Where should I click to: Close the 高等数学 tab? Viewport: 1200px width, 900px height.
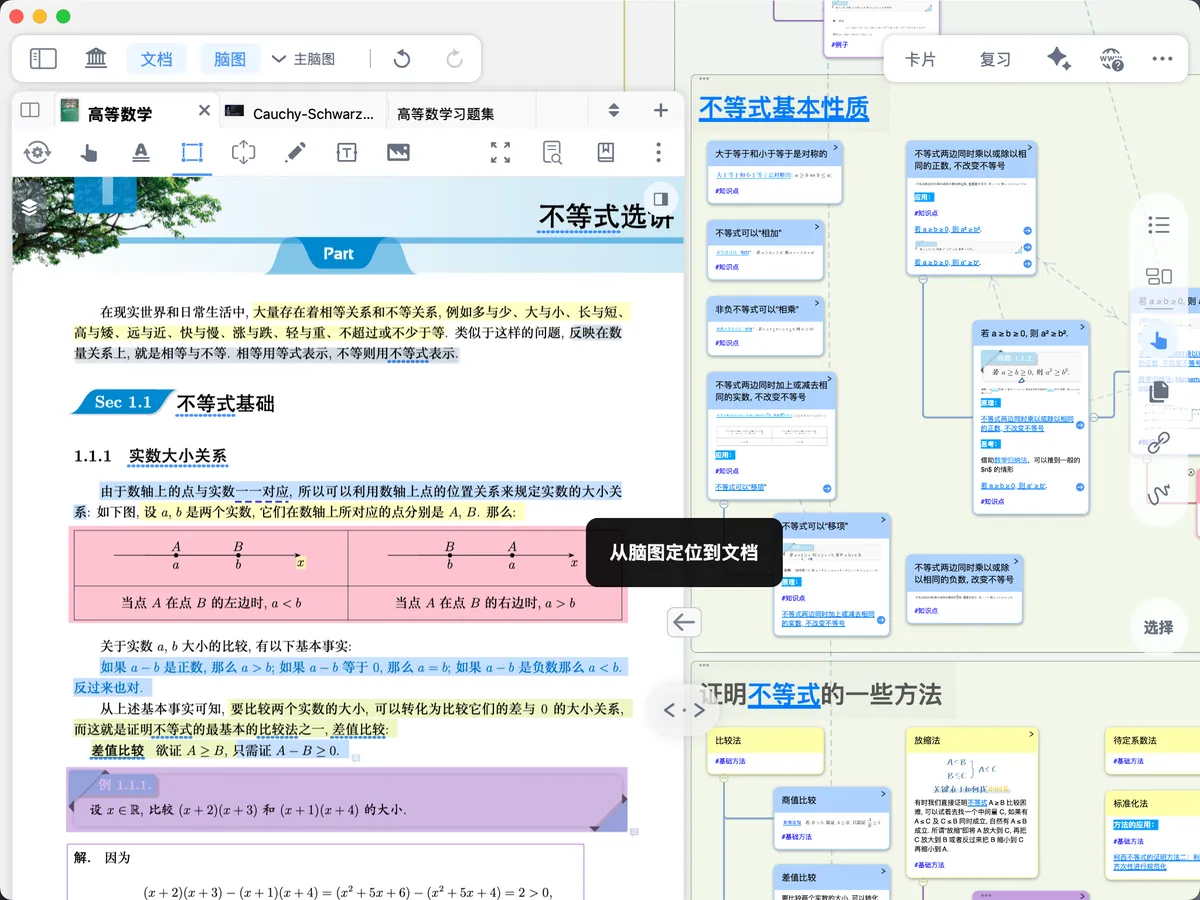coord(204,111)
